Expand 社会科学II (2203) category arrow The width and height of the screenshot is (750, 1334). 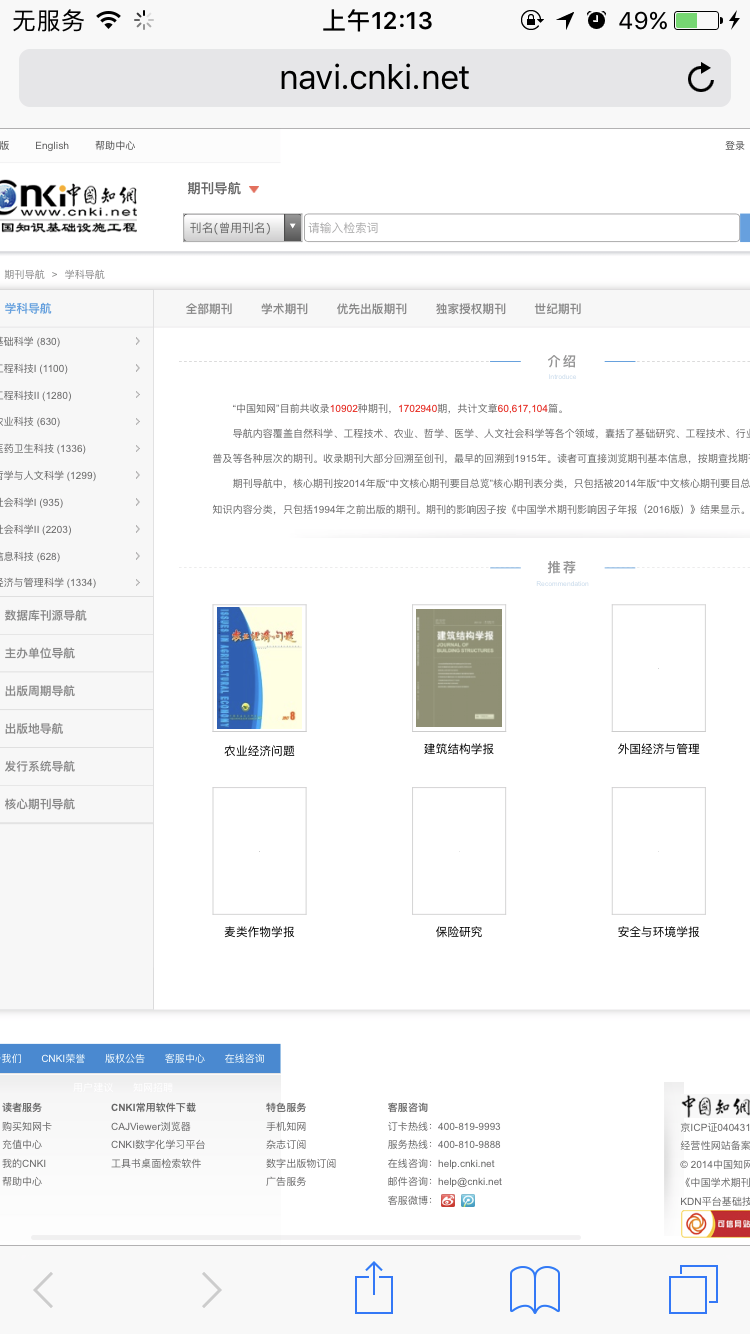pyautogui.click(x=137, y=529)
